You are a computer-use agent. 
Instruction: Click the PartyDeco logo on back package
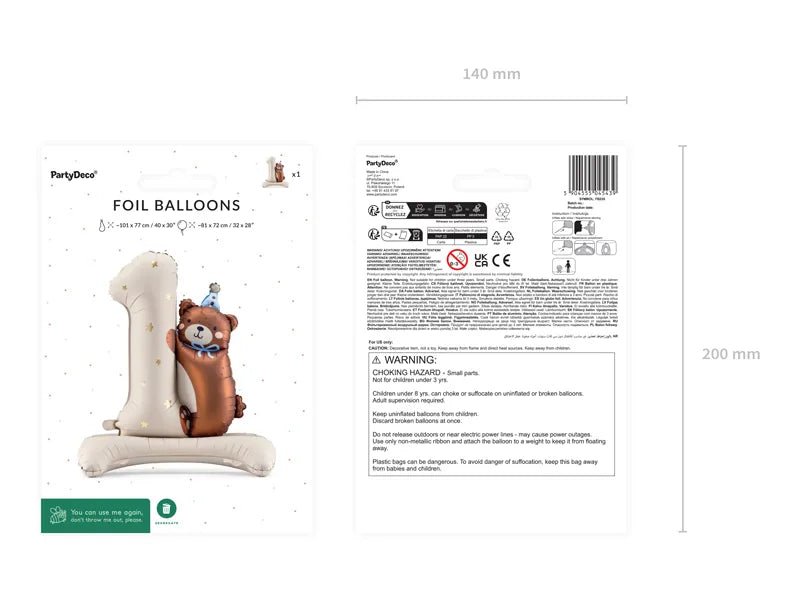[x=382, y=163]
